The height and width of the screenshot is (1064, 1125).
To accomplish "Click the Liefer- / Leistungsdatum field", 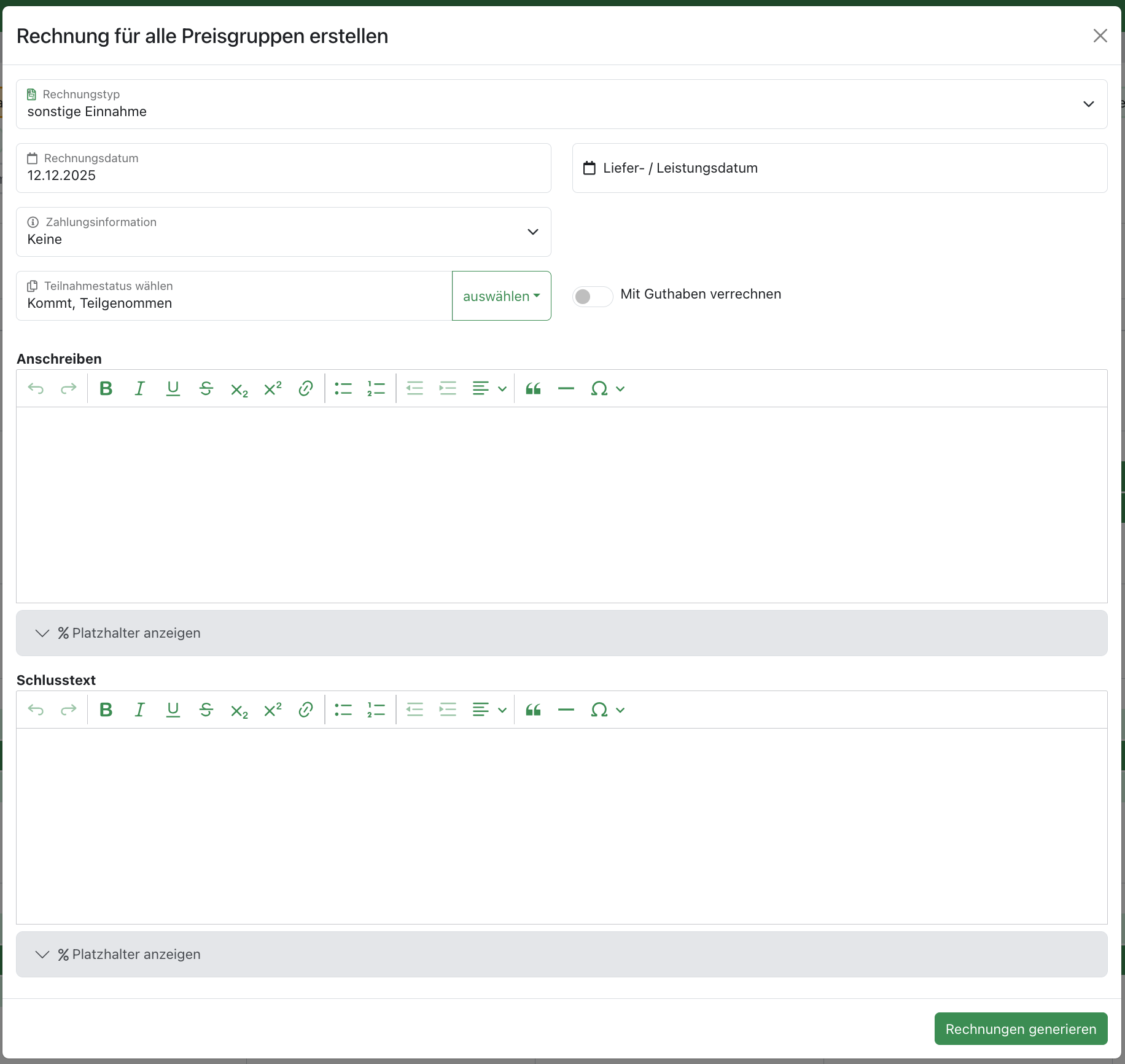I will pos(839,168).
